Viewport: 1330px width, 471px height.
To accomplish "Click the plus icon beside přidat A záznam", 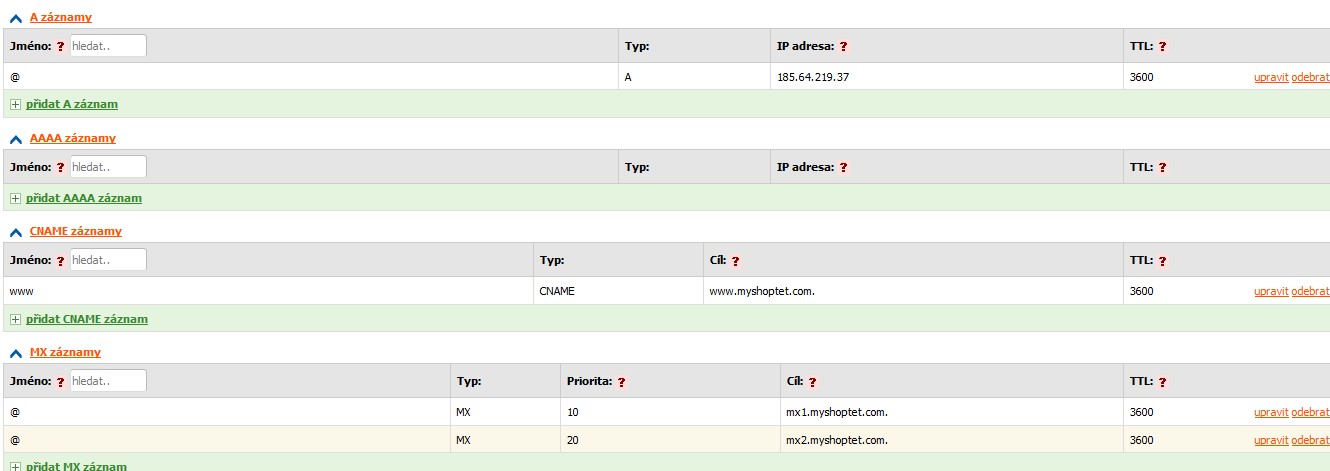I will click(15, 104).
